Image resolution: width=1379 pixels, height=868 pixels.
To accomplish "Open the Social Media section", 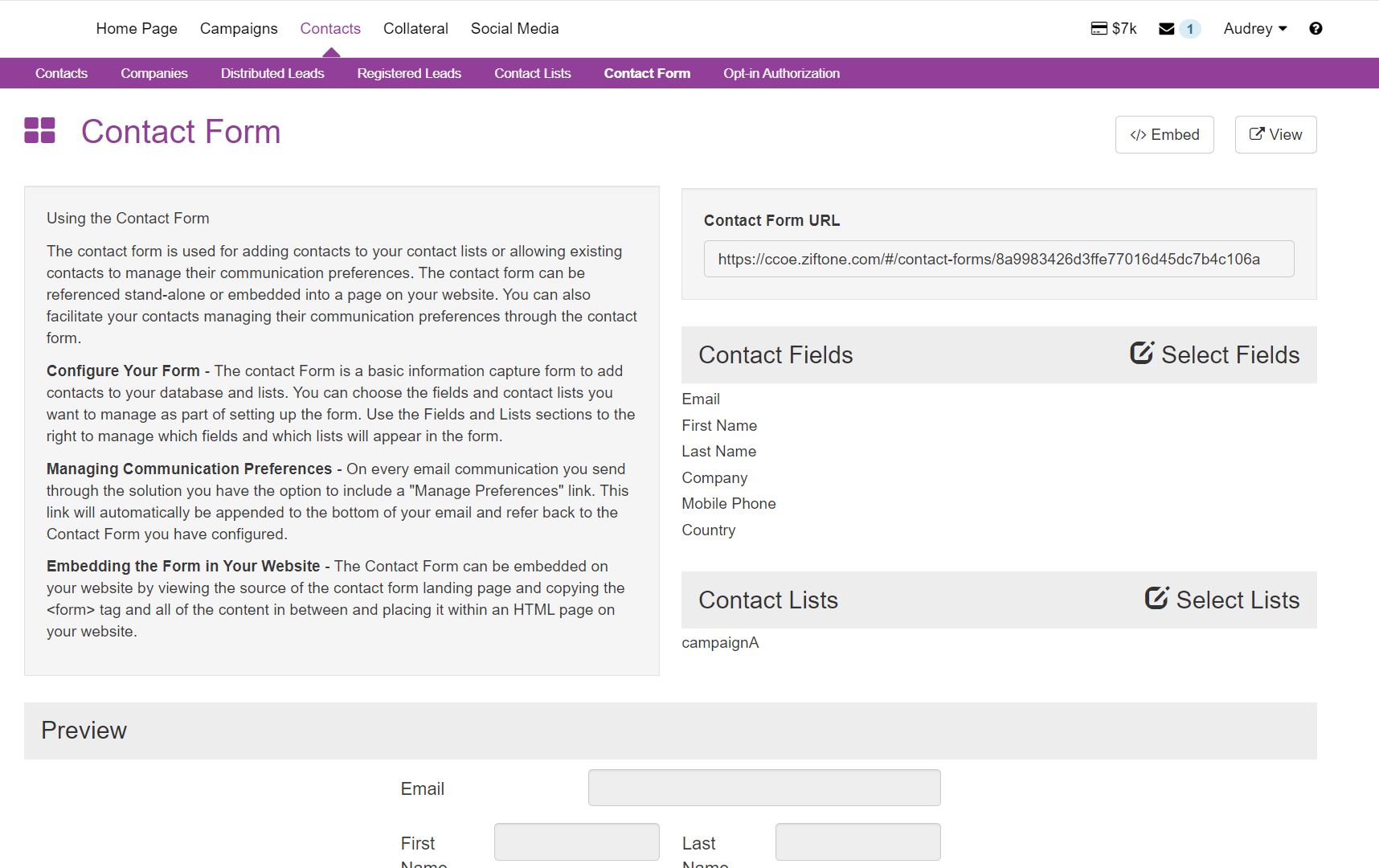I will click(514, 28).
